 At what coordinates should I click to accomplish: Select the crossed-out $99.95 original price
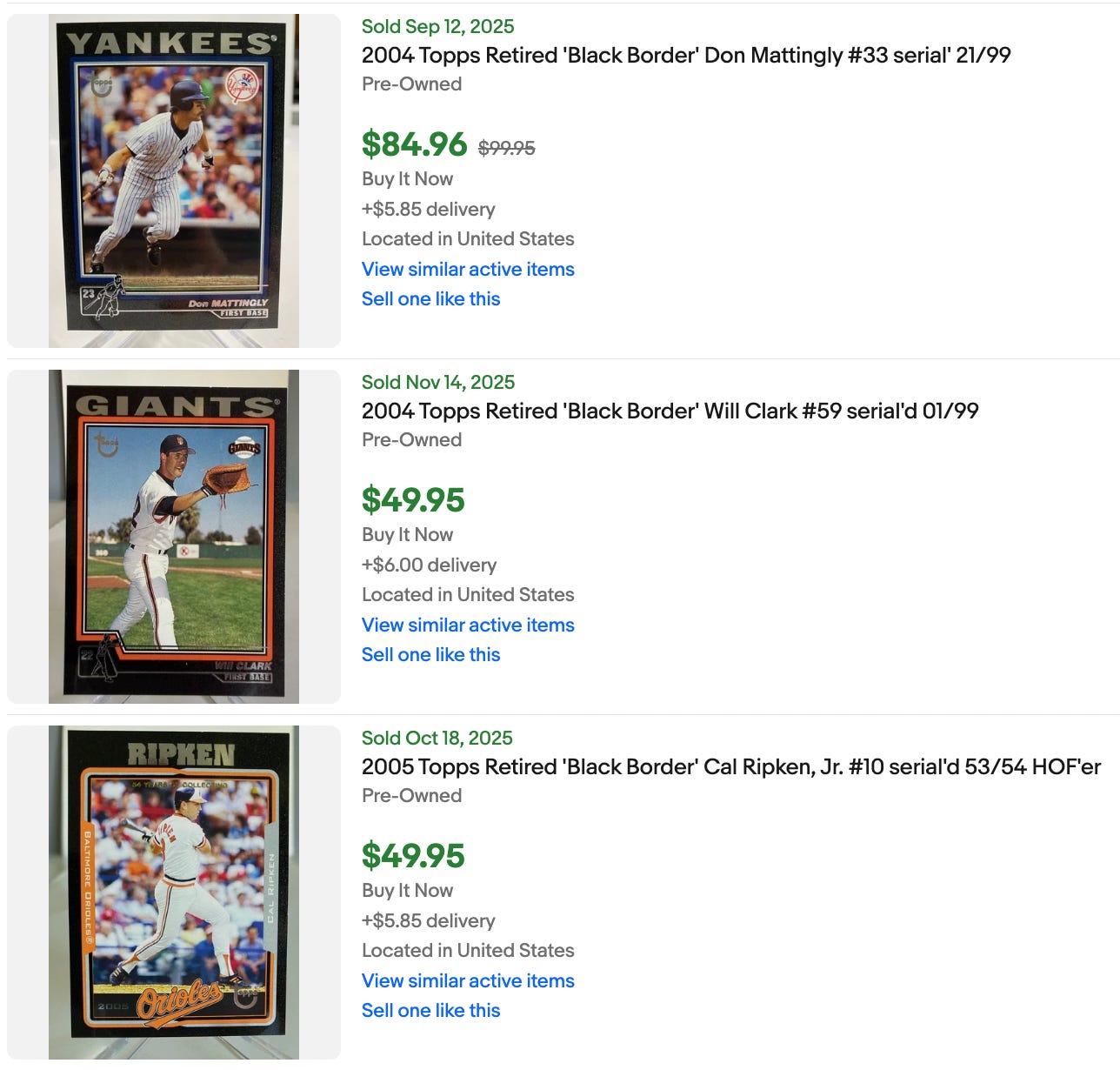click(507, 148)
